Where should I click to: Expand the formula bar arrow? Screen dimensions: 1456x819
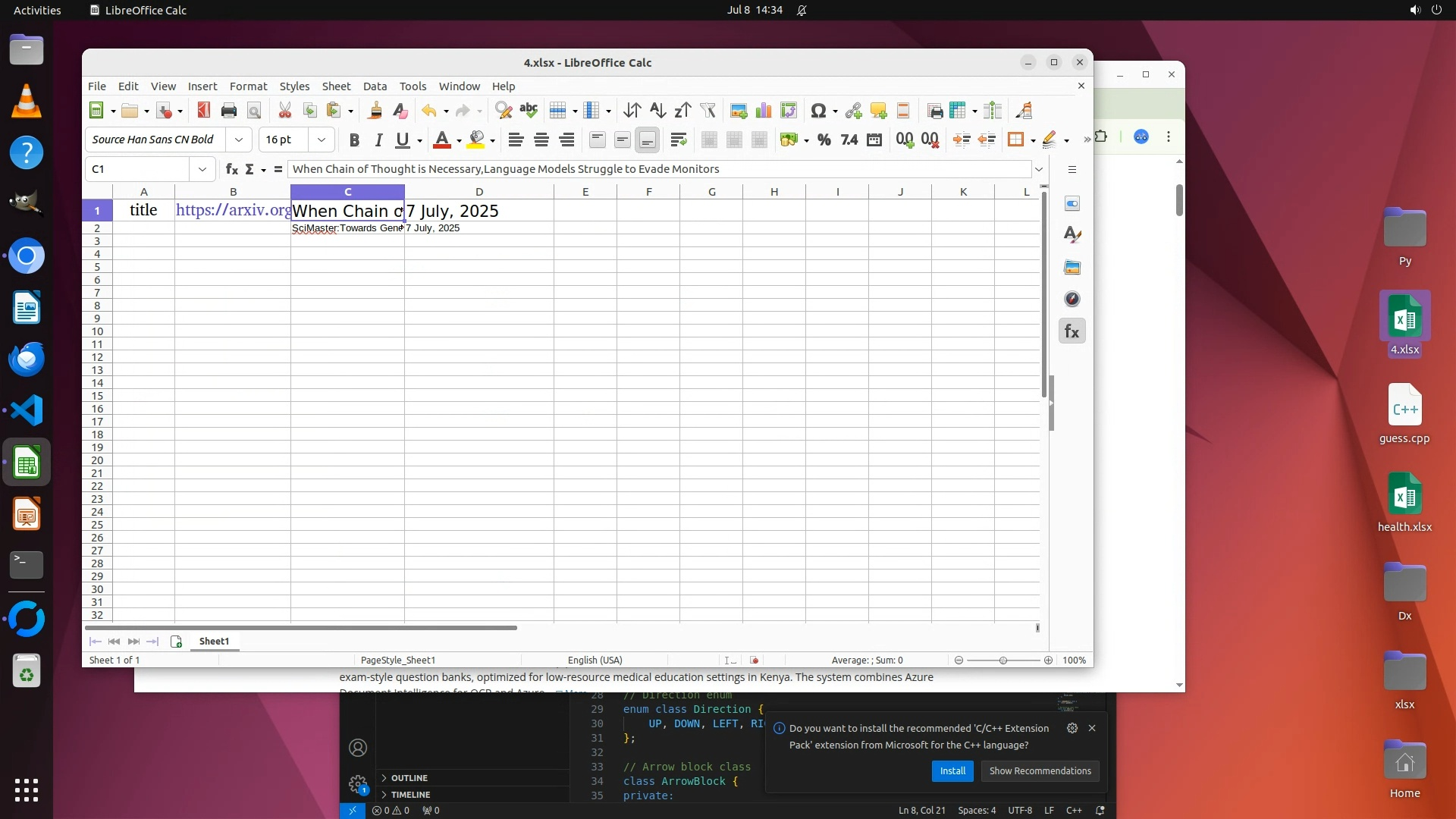[1039, 169]
